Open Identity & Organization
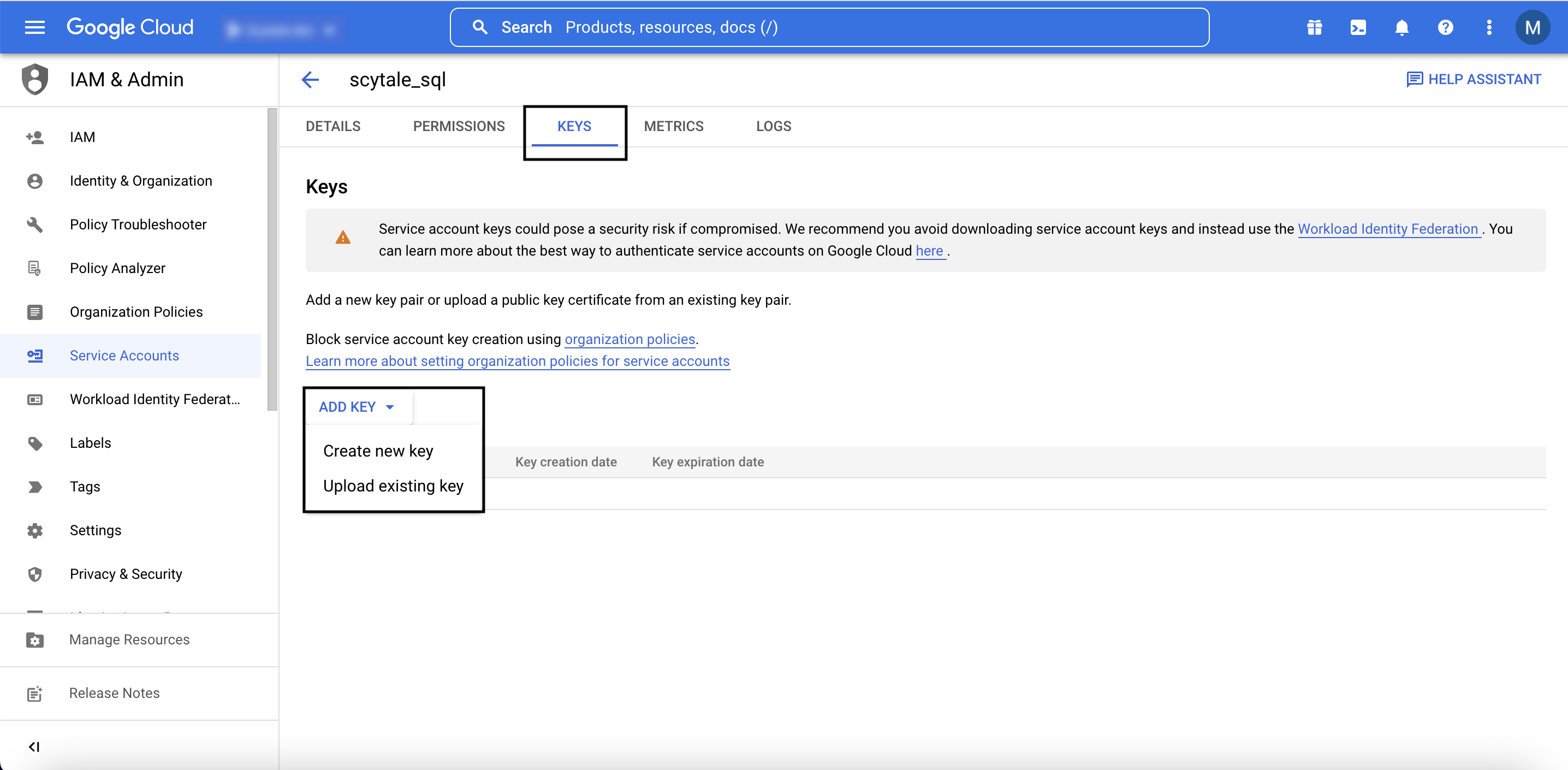The image size is (1568, 770). click(130, 181)
